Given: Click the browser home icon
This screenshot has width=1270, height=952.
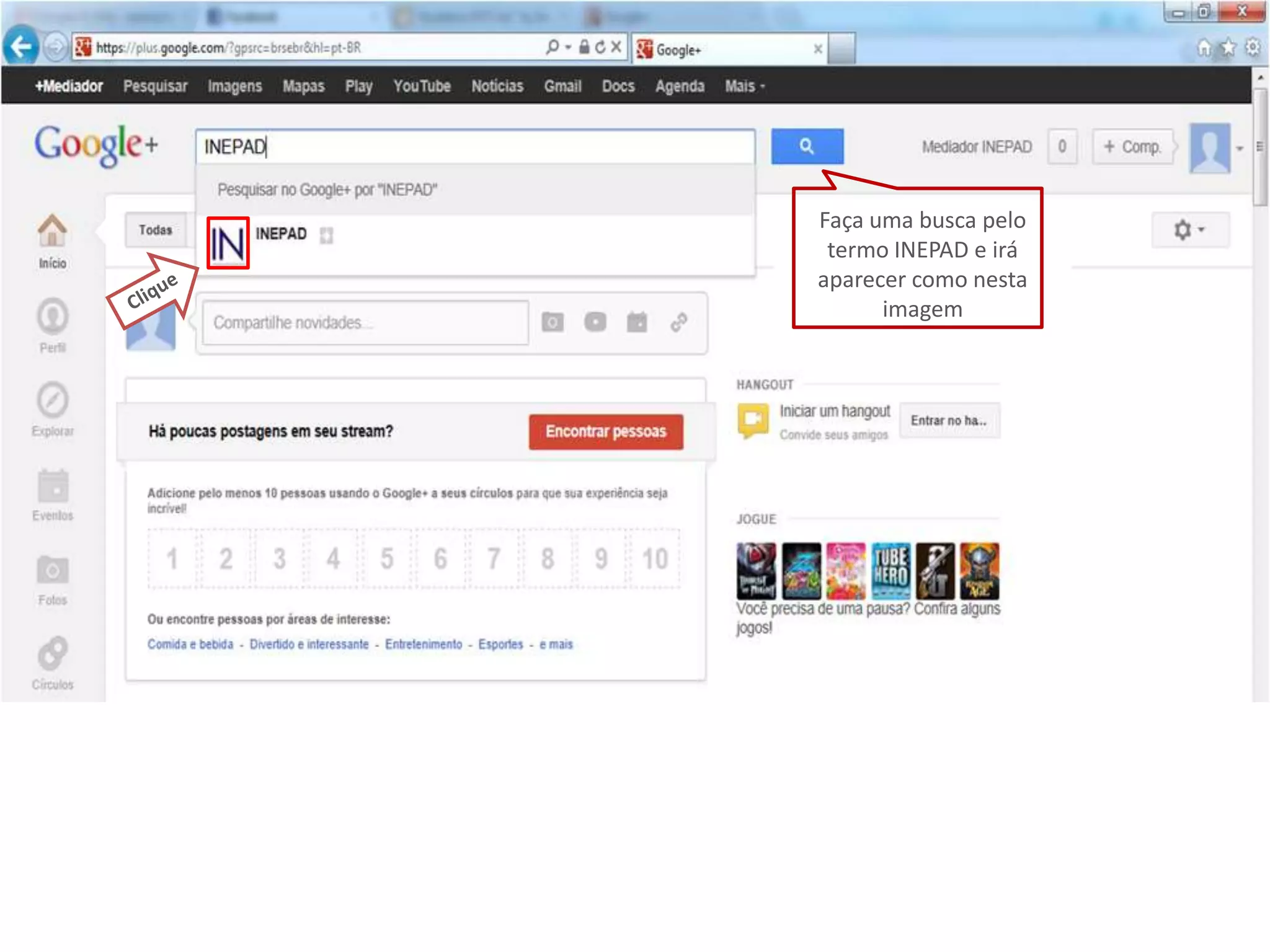Looking at the screenshot, I should 1204,48.
